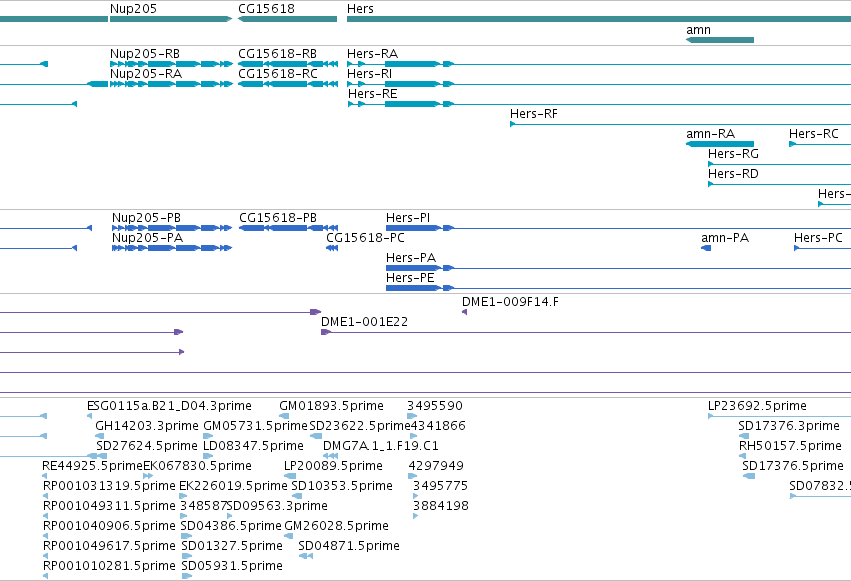851x581 pixels.
Task: Select the RP001031319.5prime EST label
Action: pos(110,486)
